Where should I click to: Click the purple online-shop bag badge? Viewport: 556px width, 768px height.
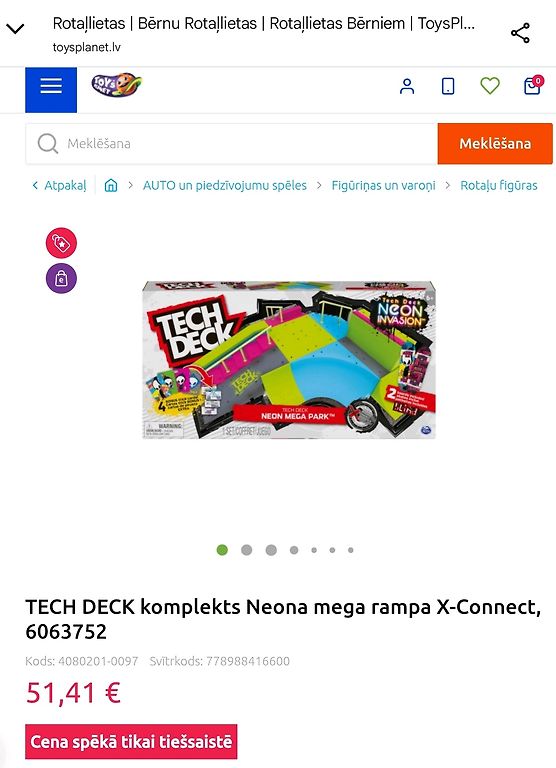pos(61,279)
